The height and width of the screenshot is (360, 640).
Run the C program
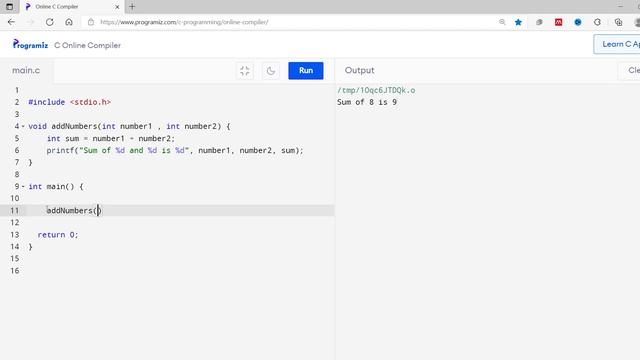pos(305,71)
